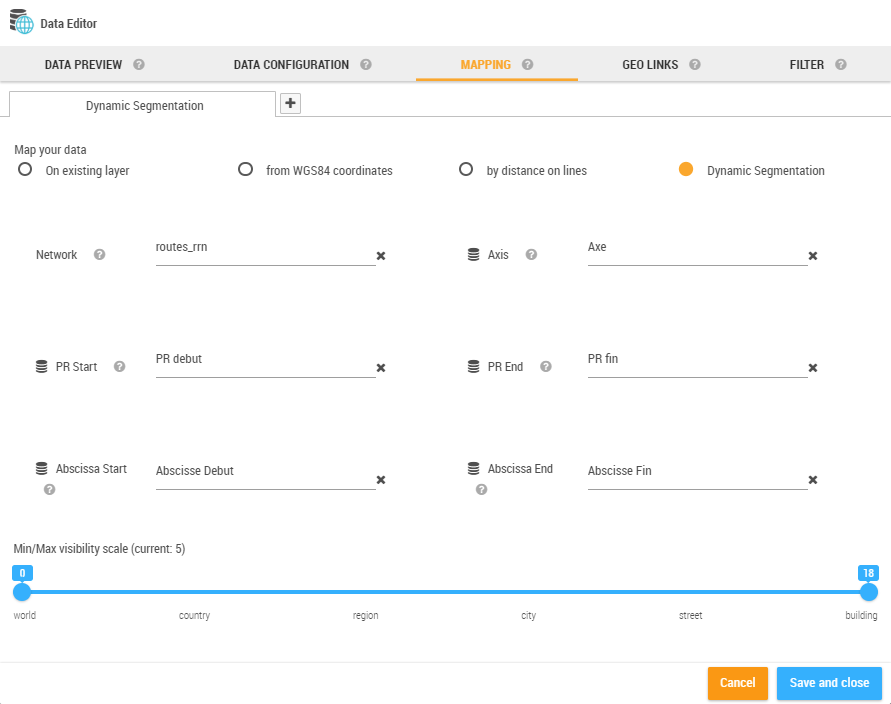The image size is (891, 704).
Task: Clear the Axis field value
Action: point(813,256)
